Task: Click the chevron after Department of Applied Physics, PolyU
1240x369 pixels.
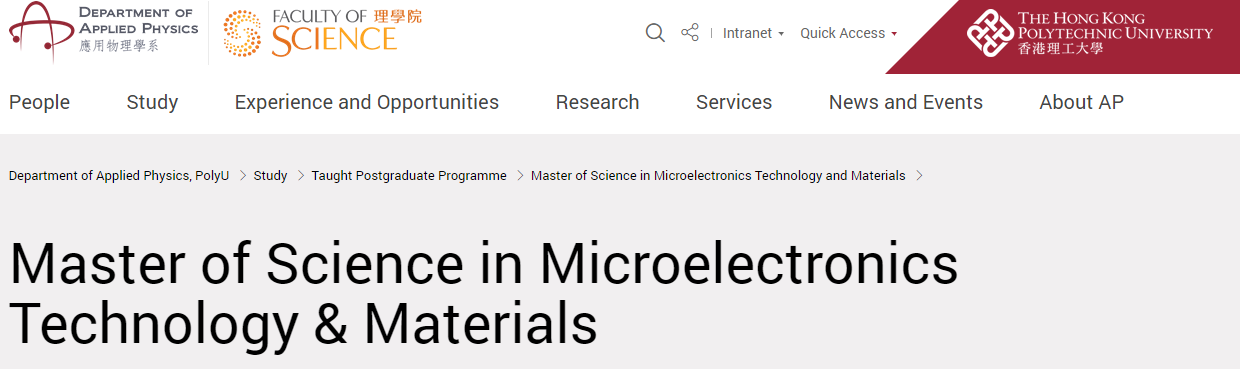Action: click(x=242, y=176)
